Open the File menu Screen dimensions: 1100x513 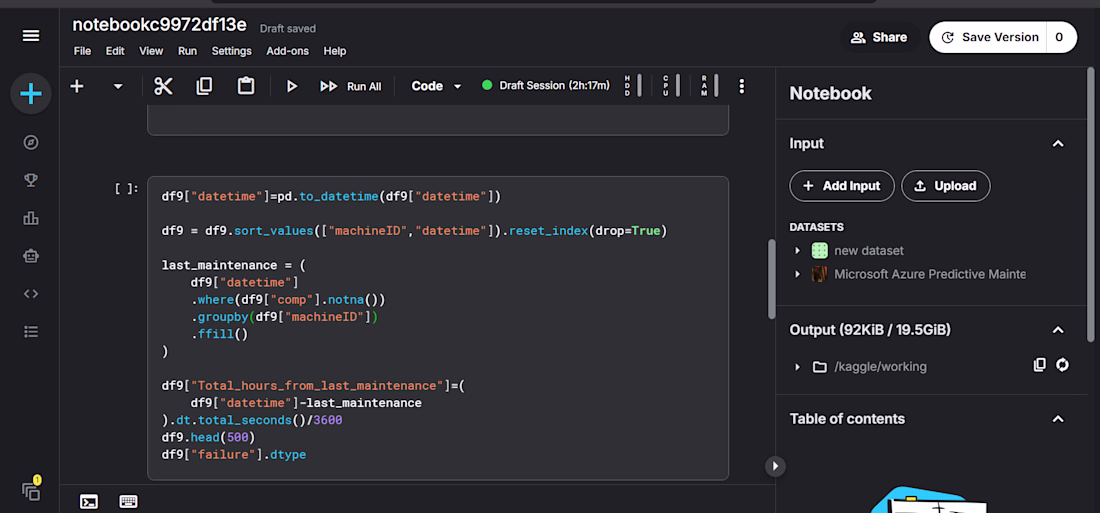tap(82, 51)
